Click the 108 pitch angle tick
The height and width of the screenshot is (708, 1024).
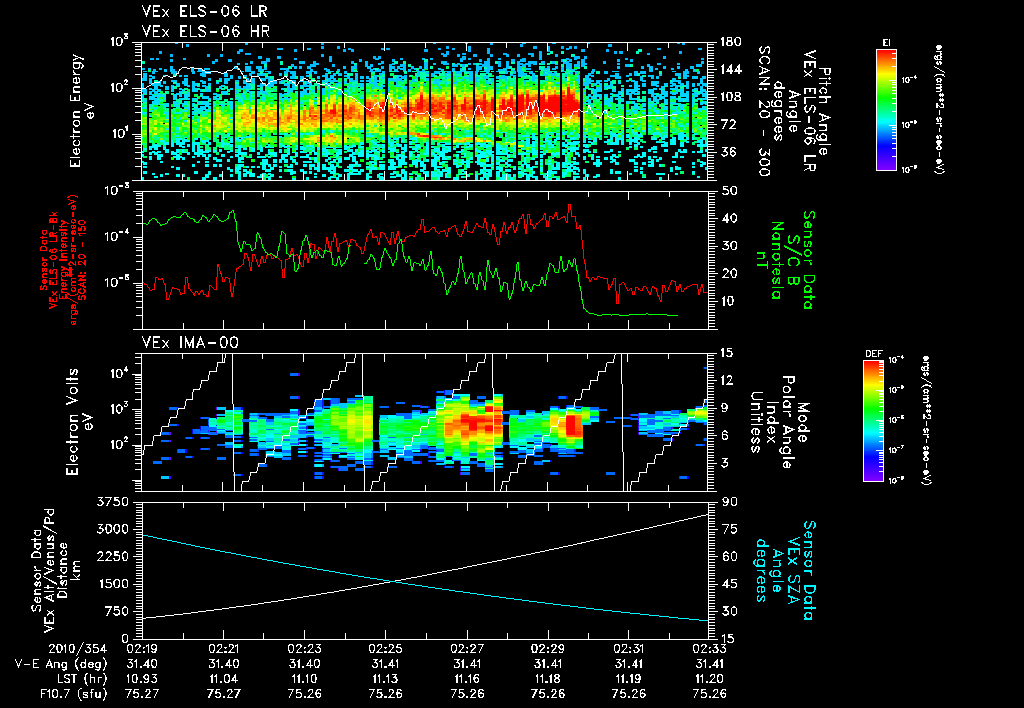tap(731, 97)
